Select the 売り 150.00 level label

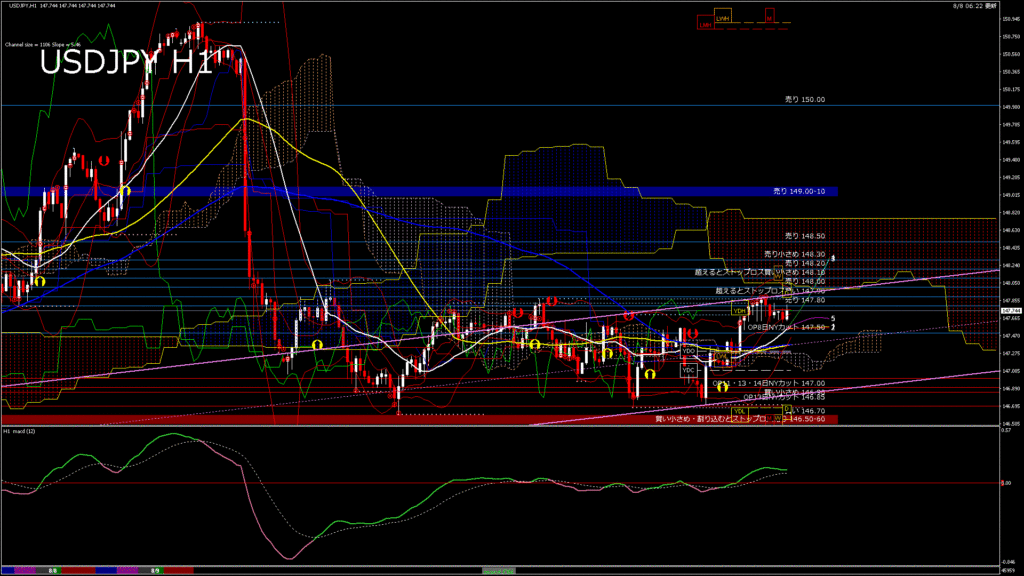805,100
